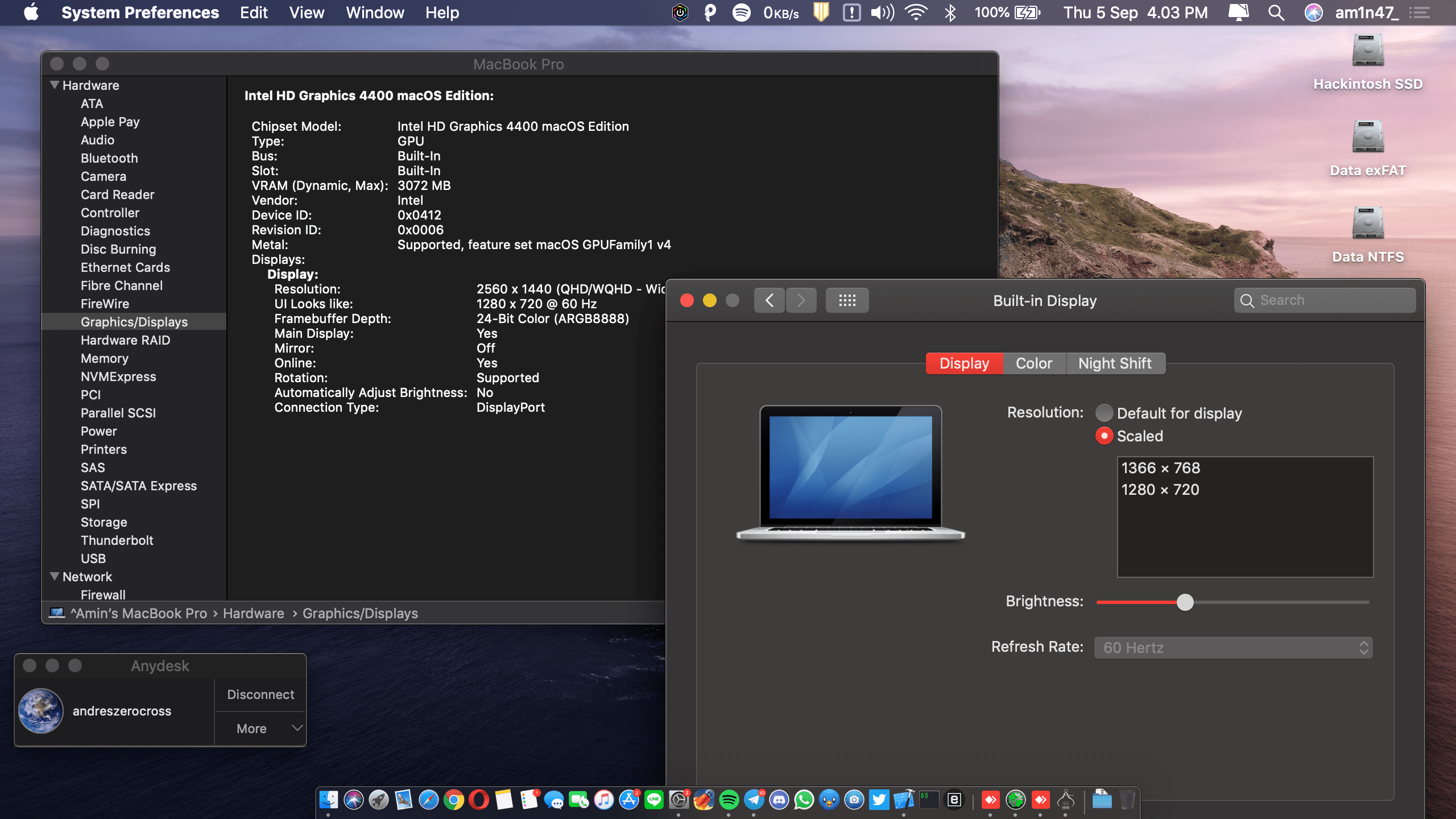This screenshot has width=1456, height=819.
Task: Open Discord from the Dock
Action: 778,799
